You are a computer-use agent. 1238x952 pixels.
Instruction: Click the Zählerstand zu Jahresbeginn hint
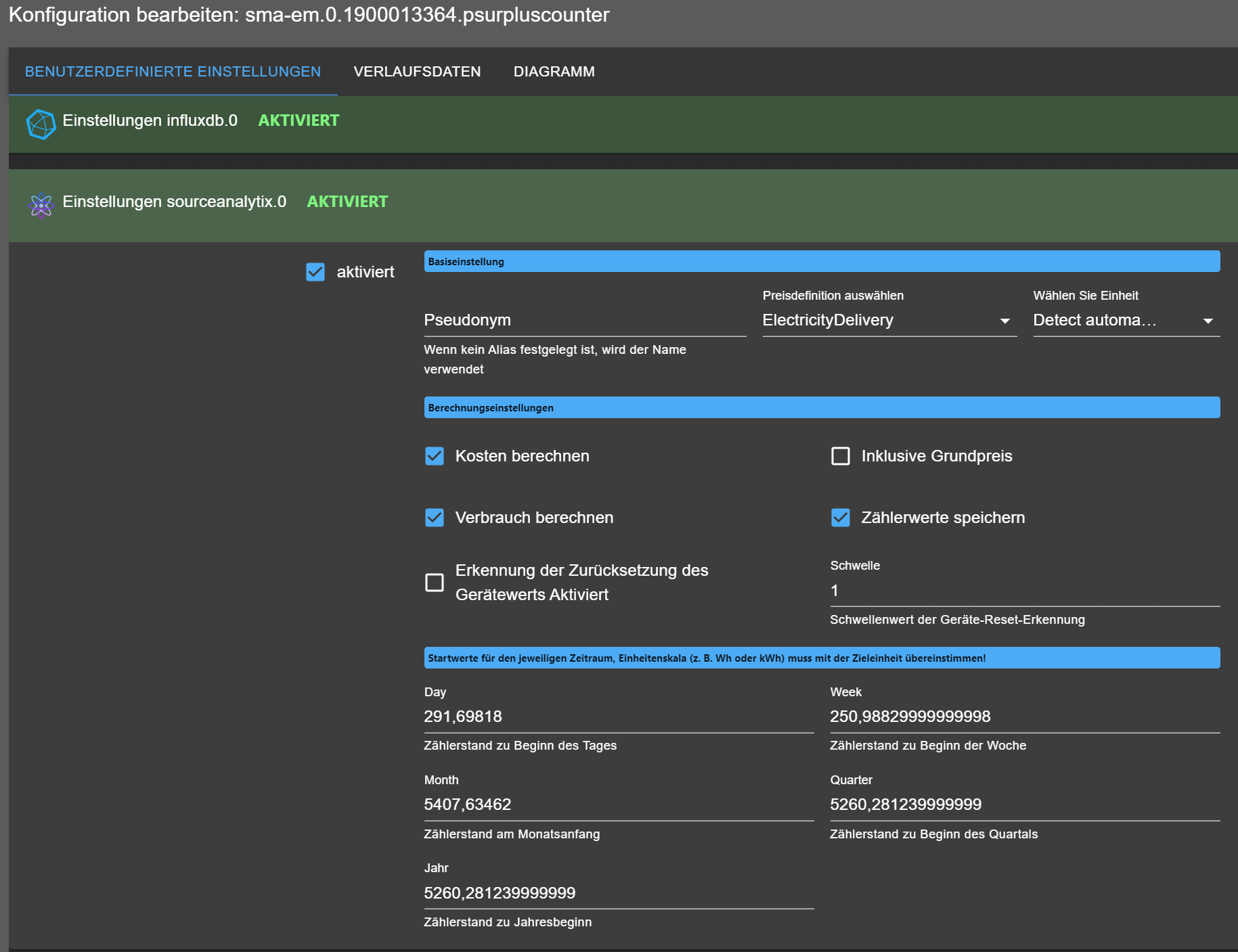click(508, 922)
